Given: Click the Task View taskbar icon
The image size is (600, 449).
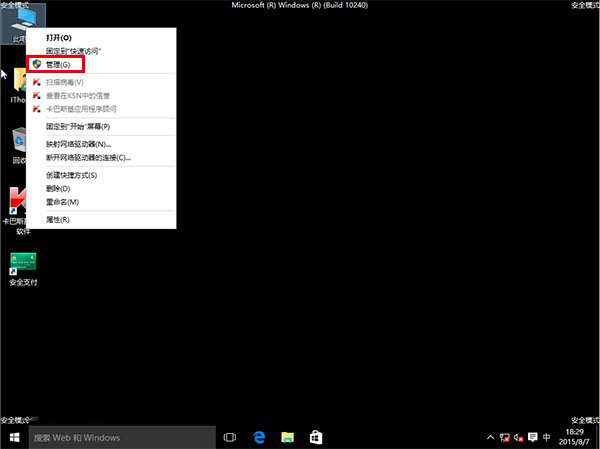Looking at the screenshot, I should tap(230, 437).
